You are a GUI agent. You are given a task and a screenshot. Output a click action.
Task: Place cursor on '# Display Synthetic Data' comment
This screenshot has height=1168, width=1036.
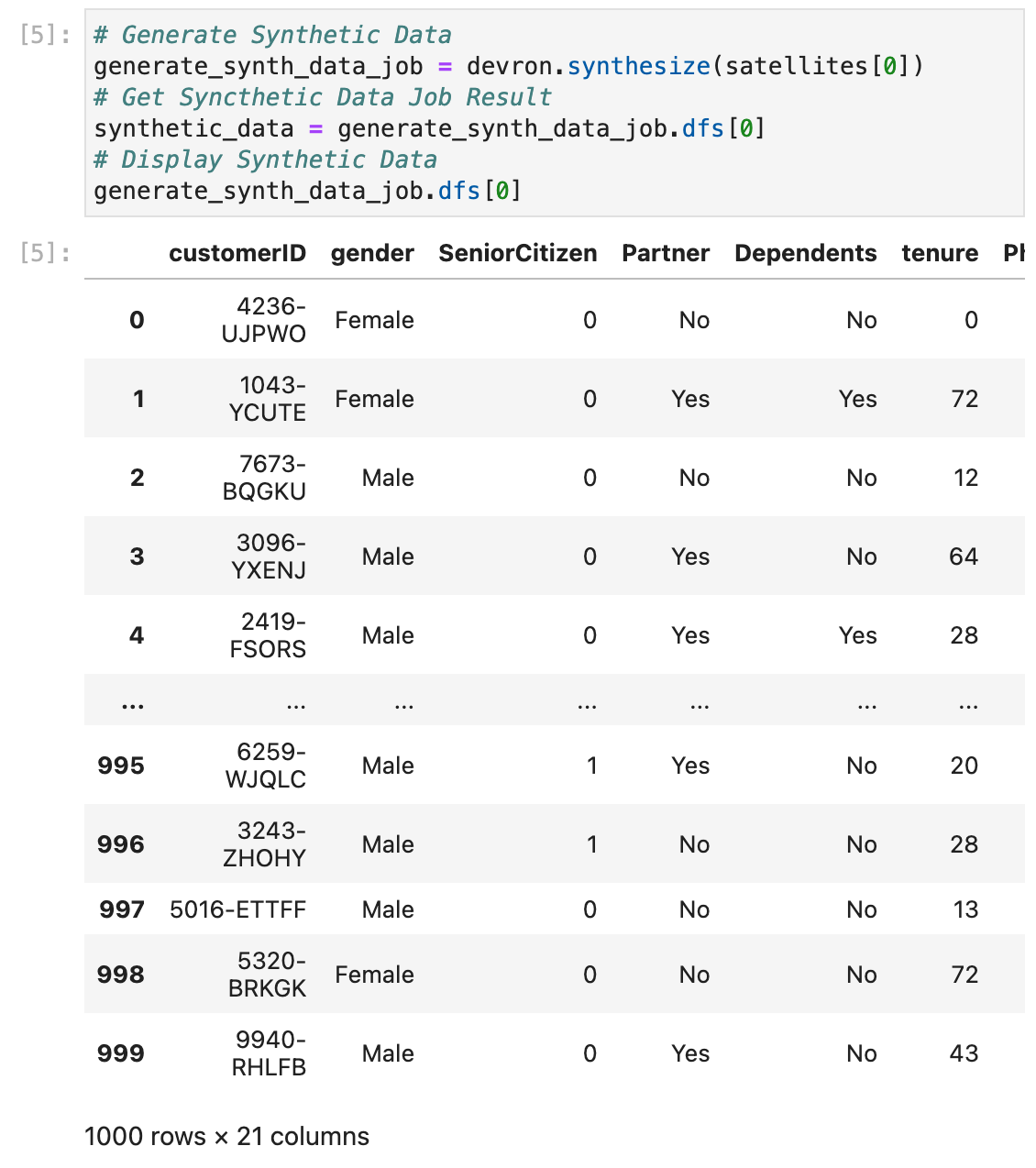point(265,160)
